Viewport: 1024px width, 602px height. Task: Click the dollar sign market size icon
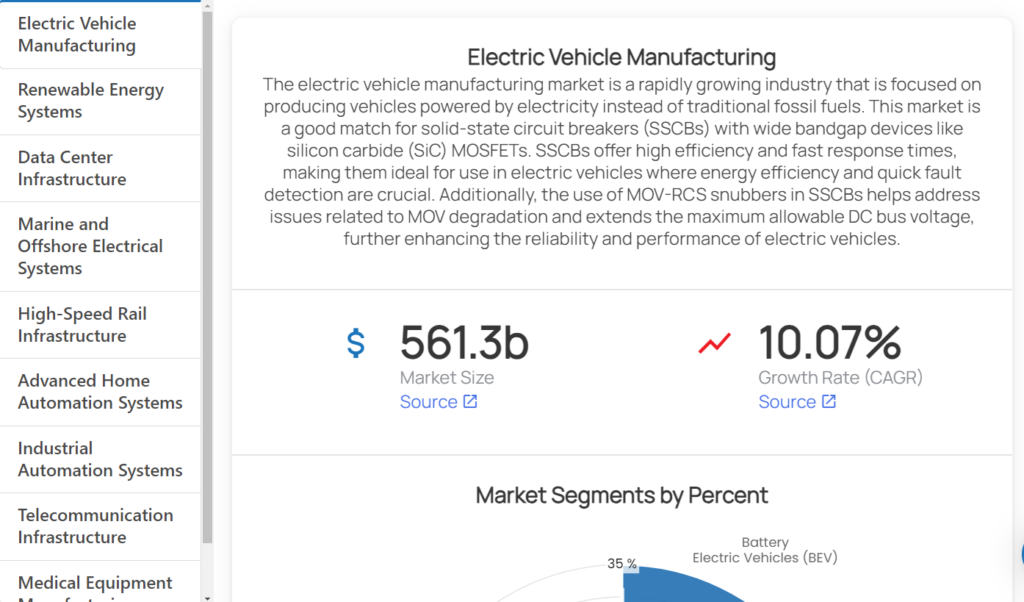pos(356,343)
